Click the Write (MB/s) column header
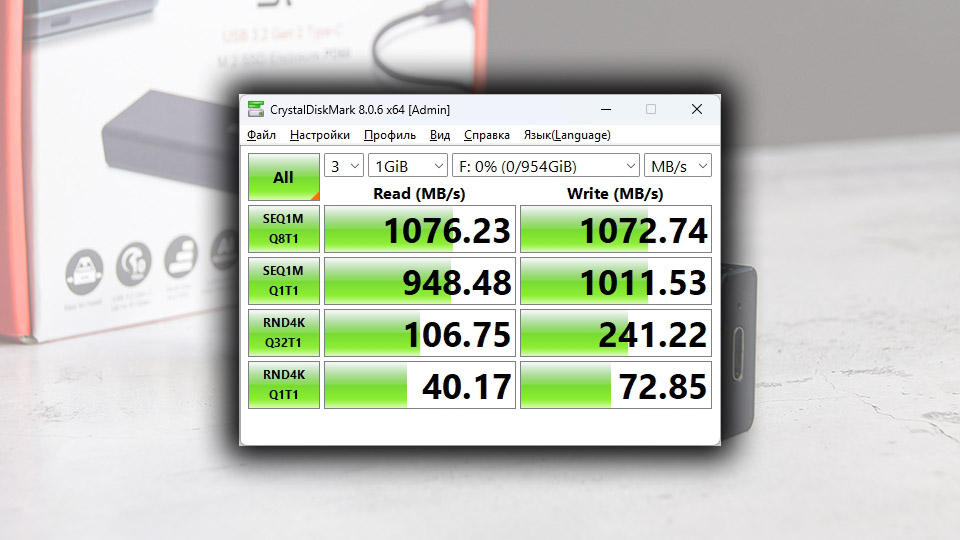This screenshot has width=960, height=540. pos(615,193)
